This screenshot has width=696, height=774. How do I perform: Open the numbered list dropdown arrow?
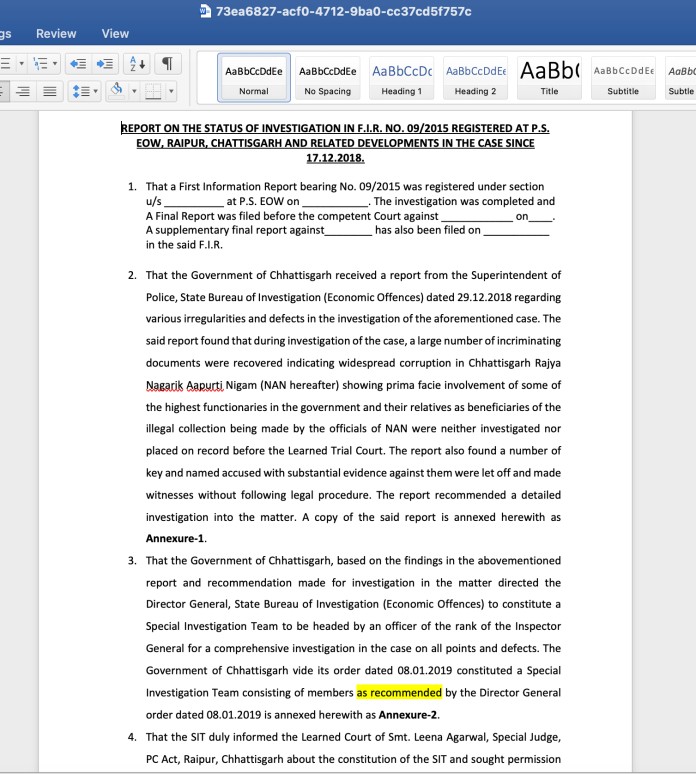point(21,64)
